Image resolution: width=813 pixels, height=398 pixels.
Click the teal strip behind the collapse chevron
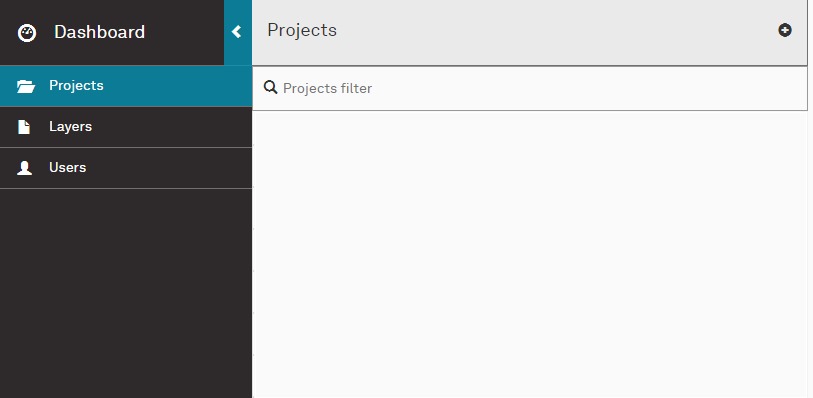point(238,32)
